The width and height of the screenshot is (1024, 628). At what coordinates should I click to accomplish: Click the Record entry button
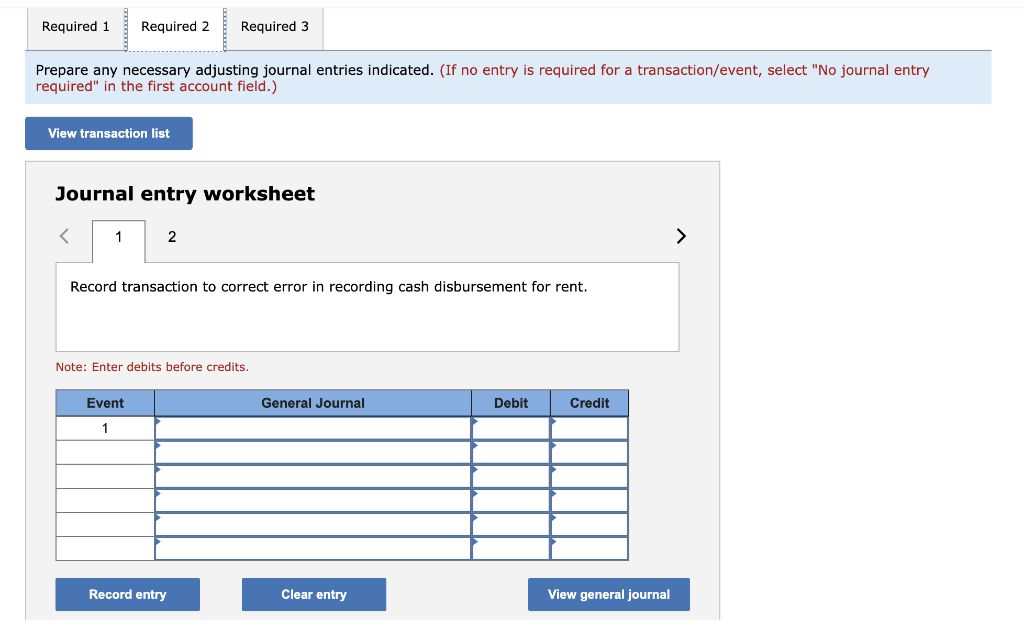tap(127, 594)
